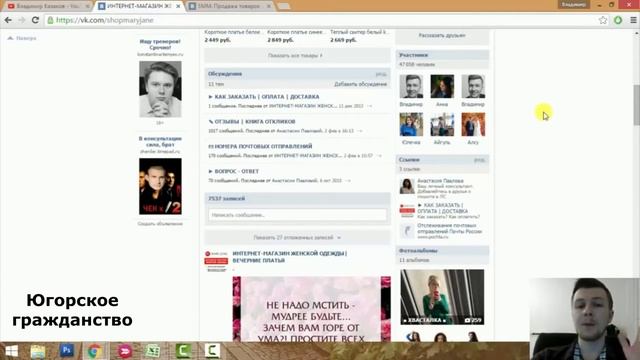Click Добавить обсуждение link
This screenshot has width=640, height=360.
[x=360, y=84]
